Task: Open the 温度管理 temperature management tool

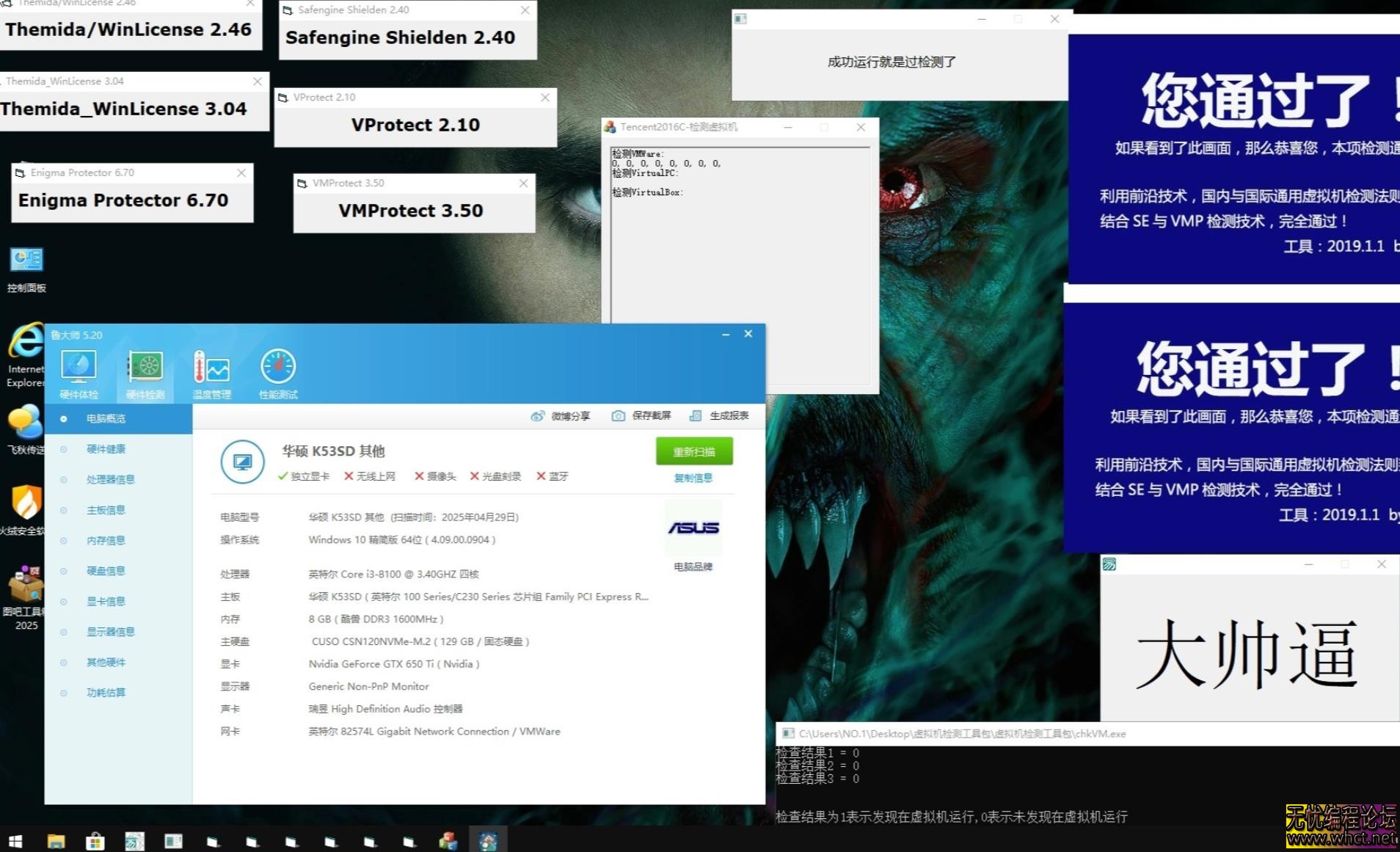Action: (211, 371)
